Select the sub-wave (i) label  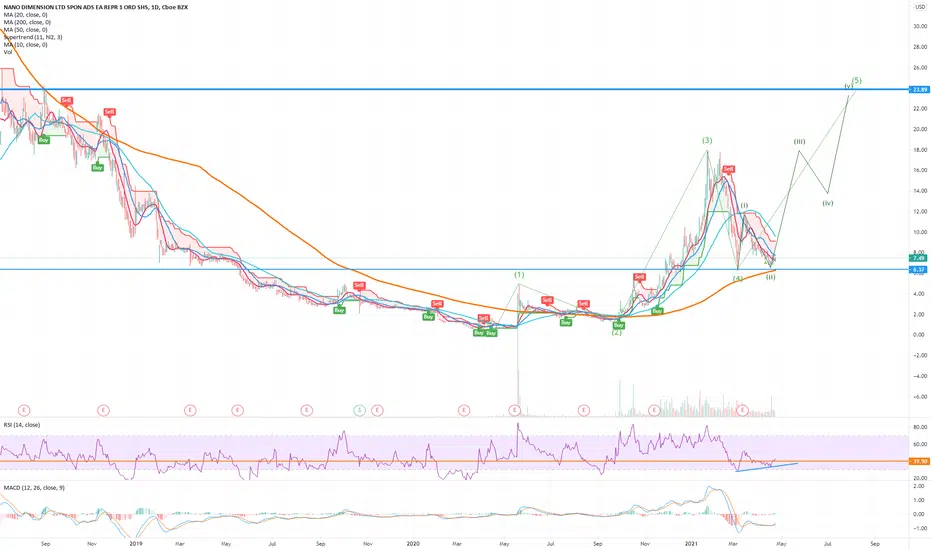click(x=744, y=205)
